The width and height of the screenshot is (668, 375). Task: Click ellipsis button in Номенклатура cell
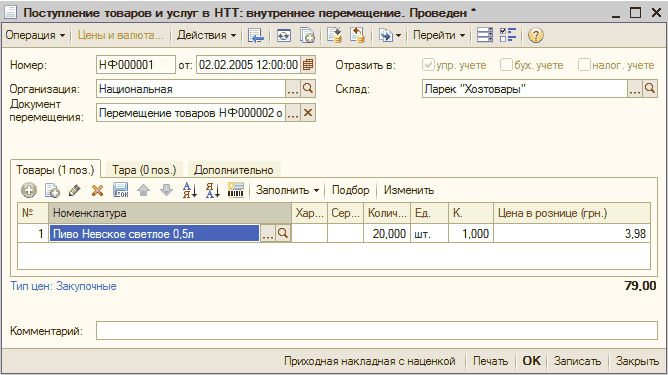268,234
